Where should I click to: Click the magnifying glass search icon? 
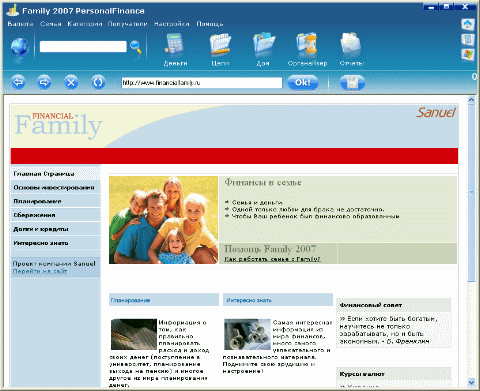pyautogui.click(x=136, y=47)
